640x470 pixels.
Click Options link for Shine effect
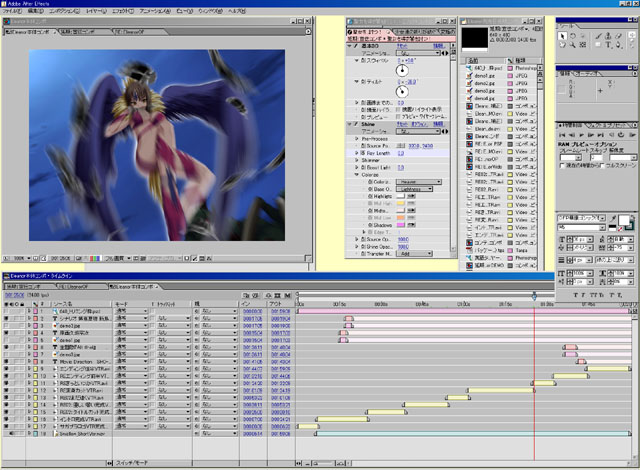pos(420,124)
